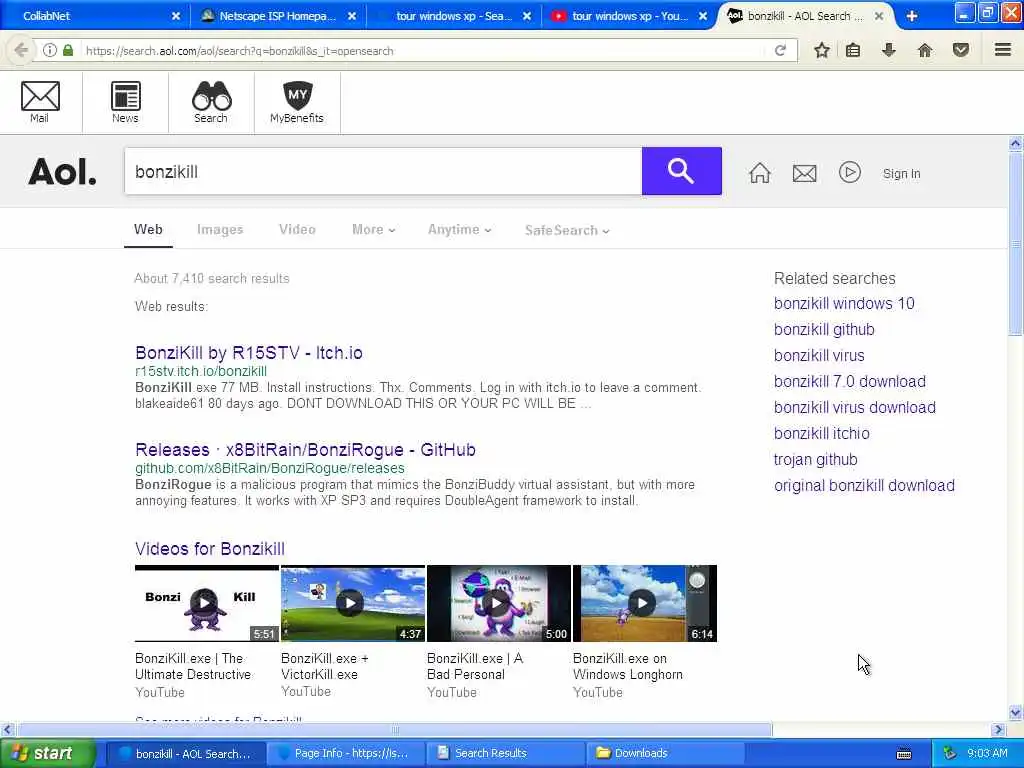This screenshot has width=1024, height=768.
Task: Close the Netscape ISP Homepage tab
Action: [352, 16]
